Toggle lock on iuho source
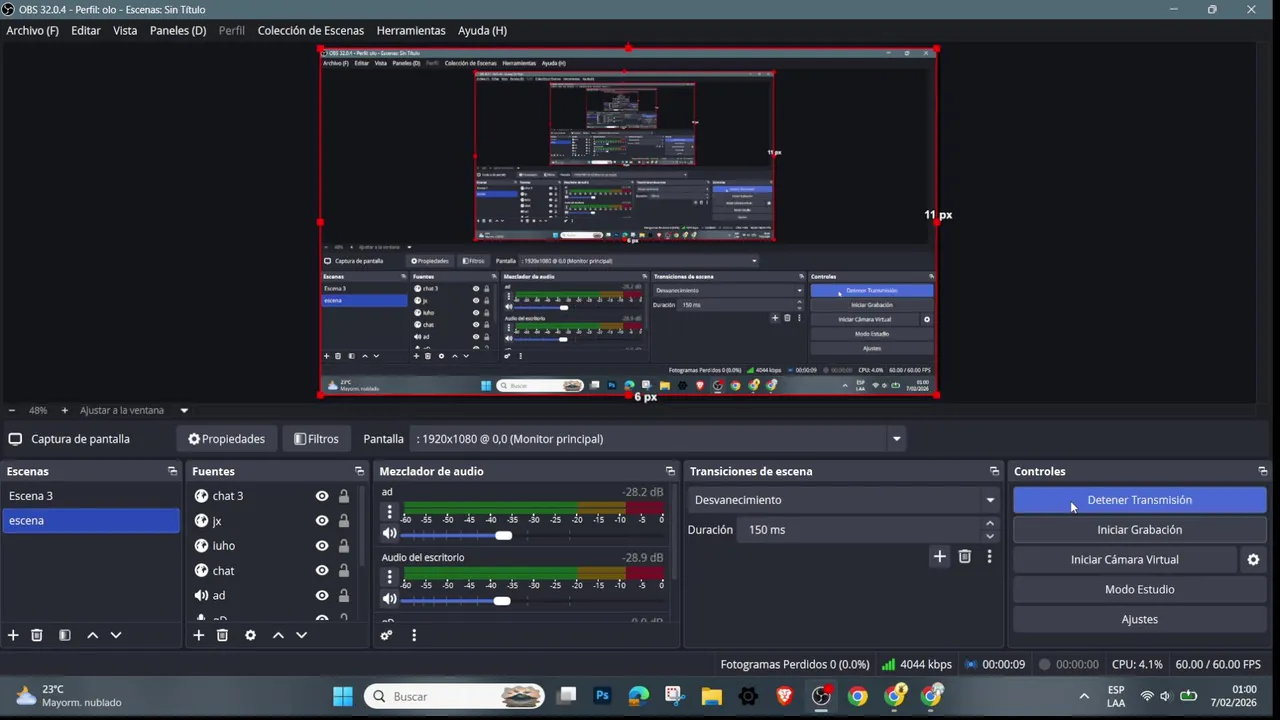1280x720 pixels. point(344,546)
